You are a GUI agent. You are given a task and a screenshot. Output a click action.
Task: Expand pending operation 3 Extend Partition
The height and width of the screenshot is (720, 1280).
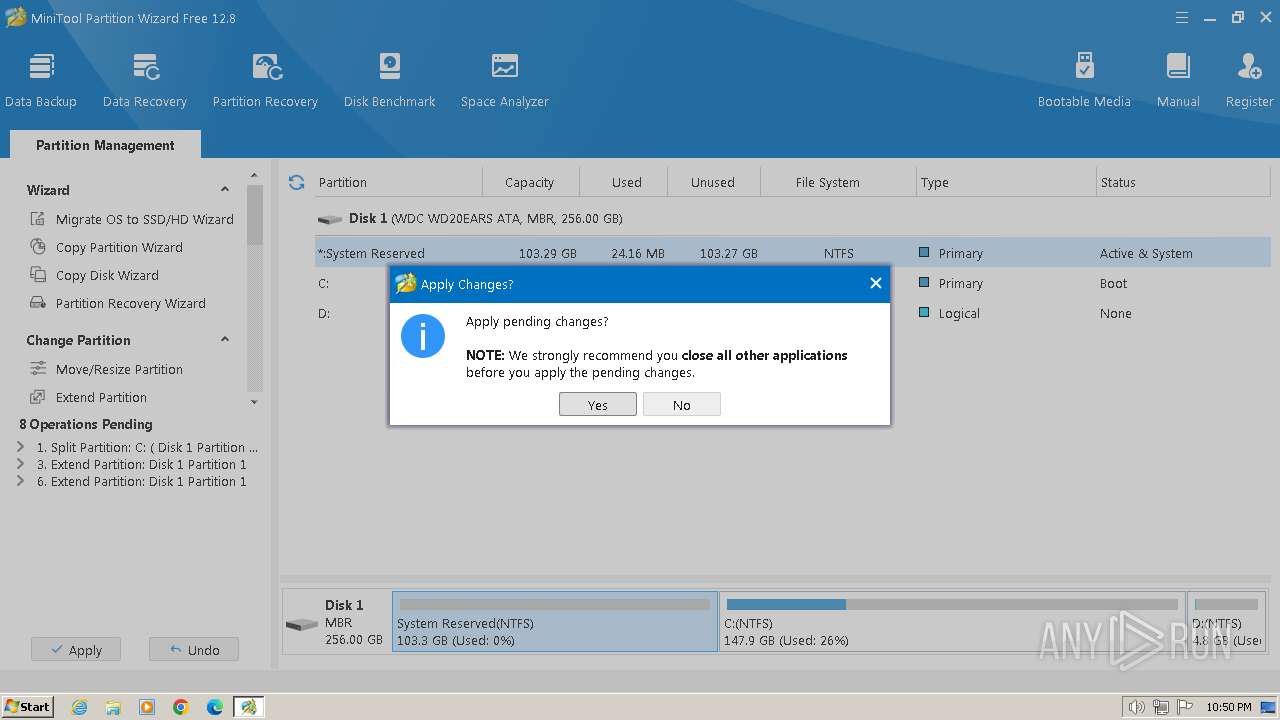pyautogui.click(x=21, y=464)
